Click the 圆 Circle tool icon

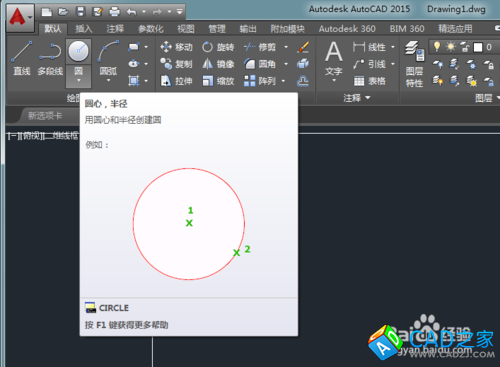(x=78, y=51)
